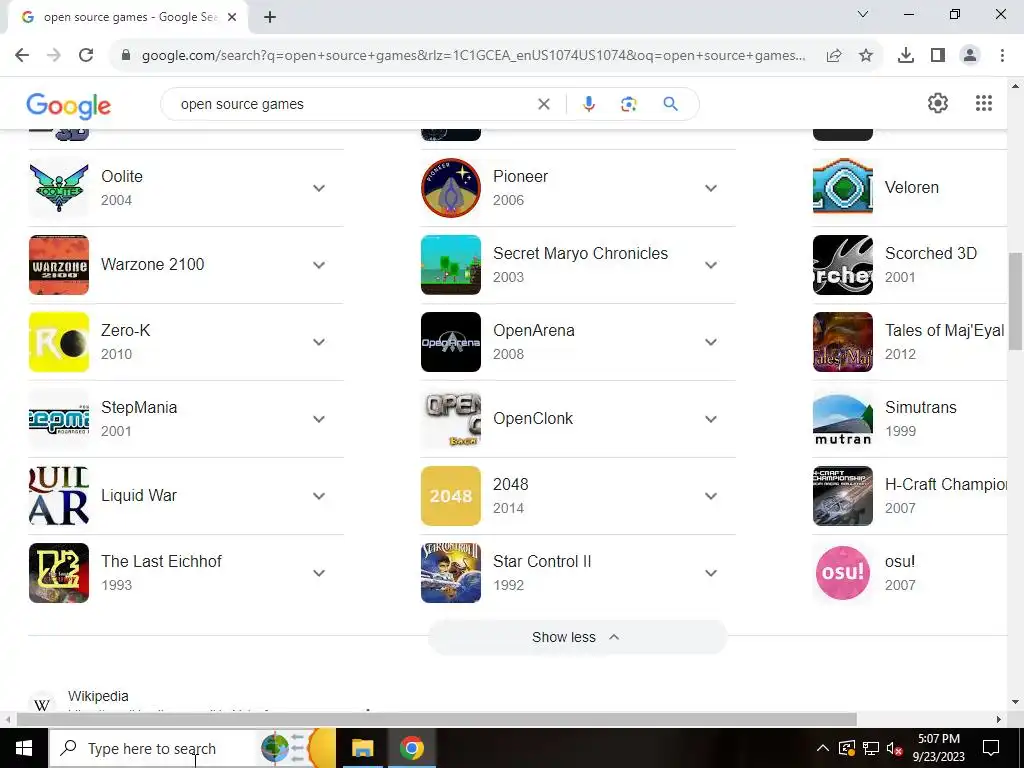The height and width of the screenshot is (768, 1024).
Task: Click the vertical page scrollbar thumb
Action: click(1015, 301)
